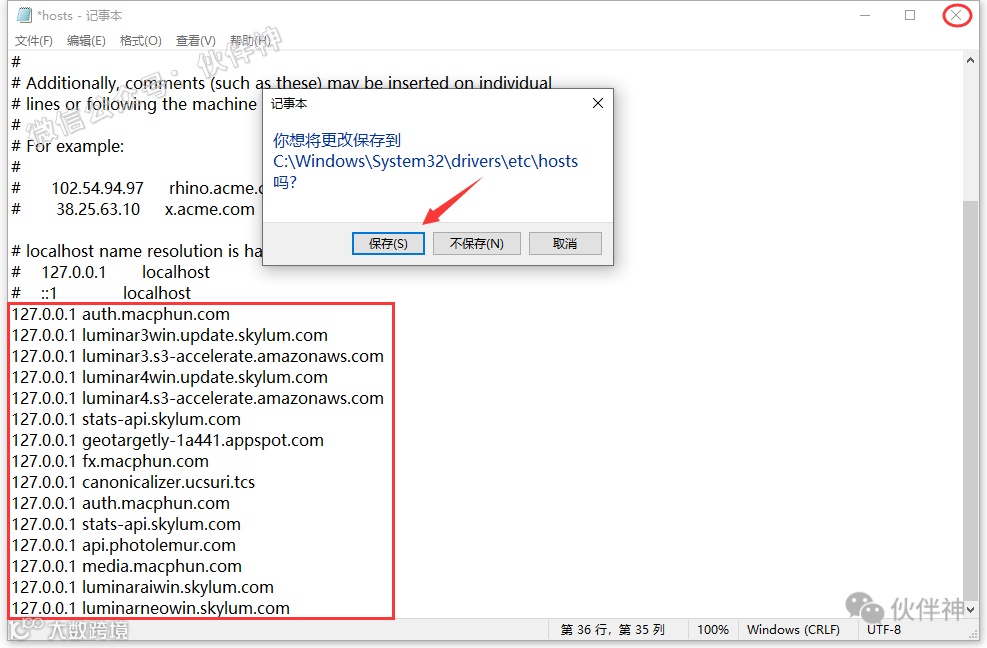Maximize the hosts Notepad window
The height and width of the screenshot is (648, 987).
click(x=910, y=15)
